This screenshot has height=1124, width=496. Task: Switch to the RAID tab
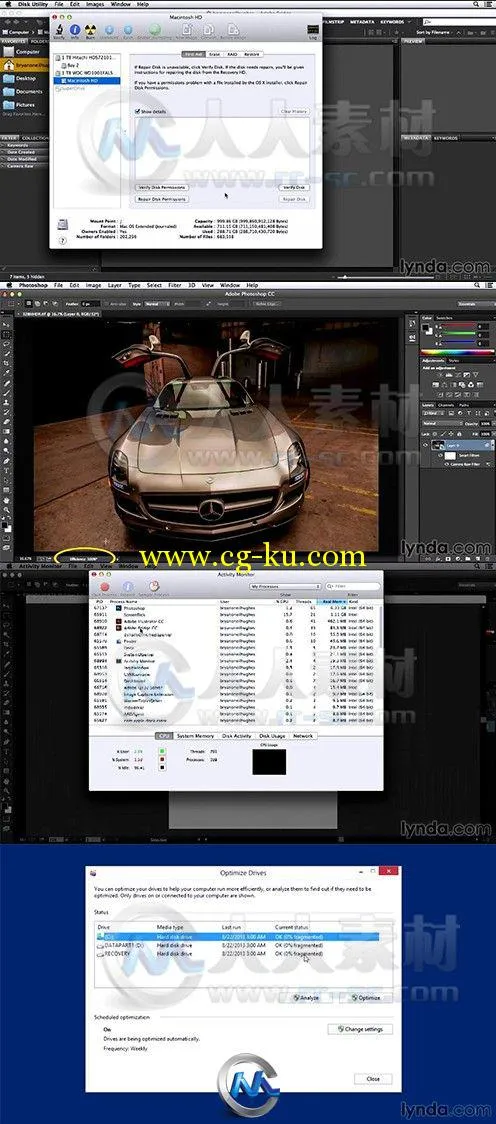(x=232, y=54)
